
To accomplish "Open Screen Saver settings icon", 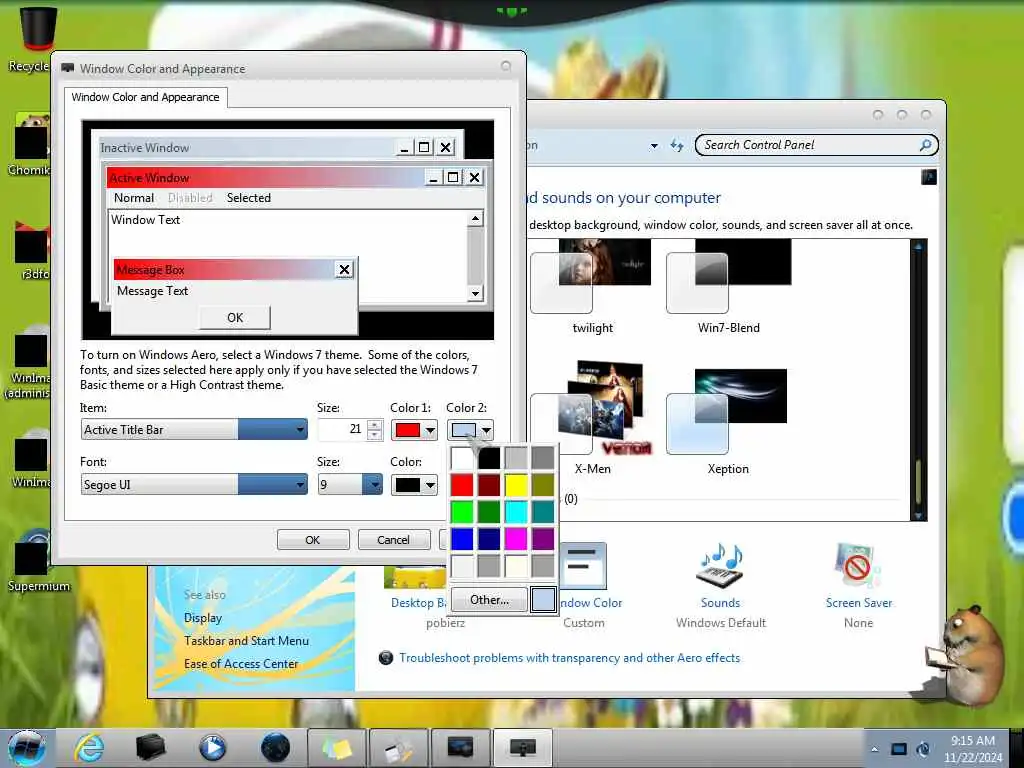I will (858, 566).
